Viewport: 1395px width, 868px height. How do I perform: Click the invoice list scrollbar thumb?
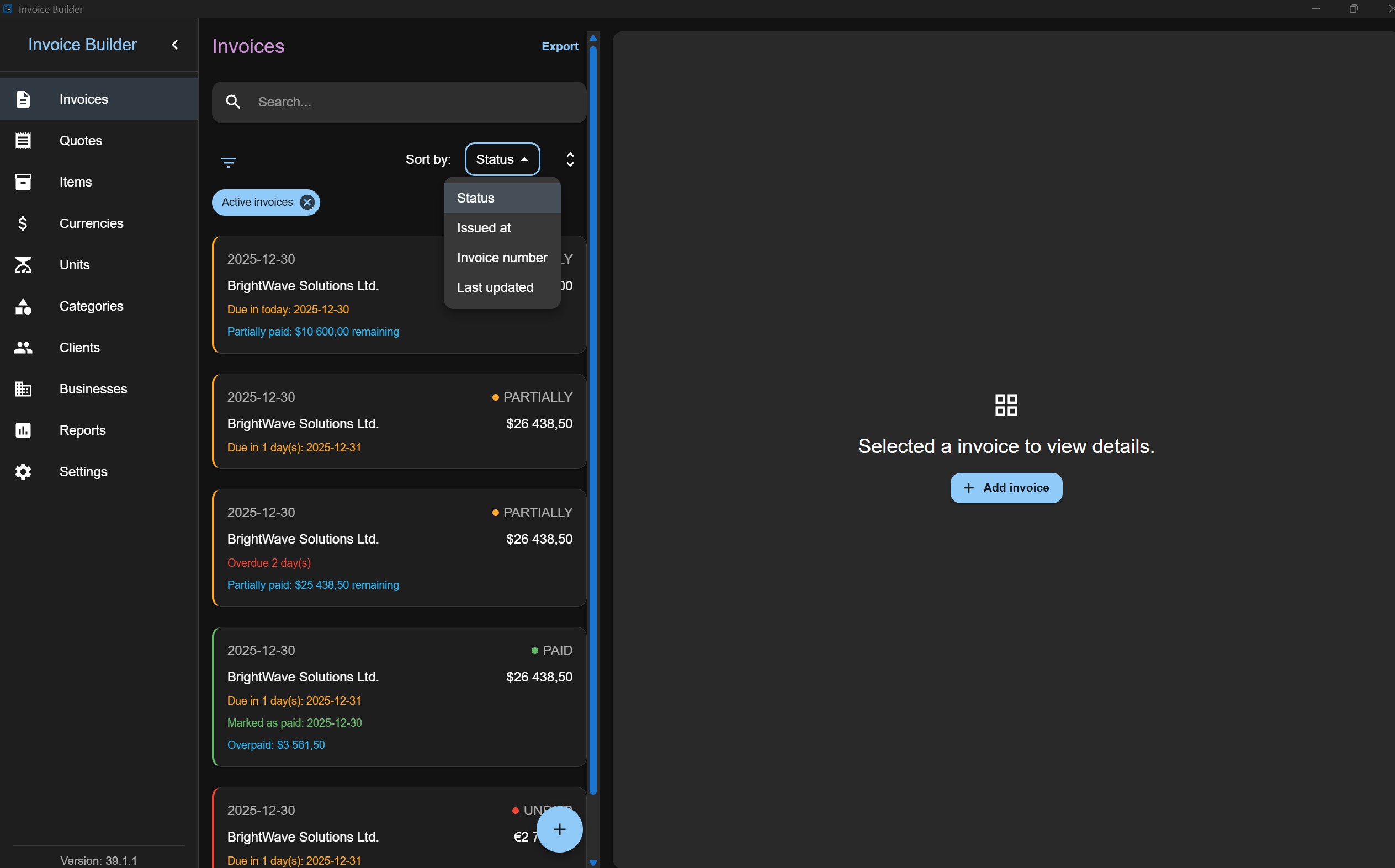click(x=593, y=419)
